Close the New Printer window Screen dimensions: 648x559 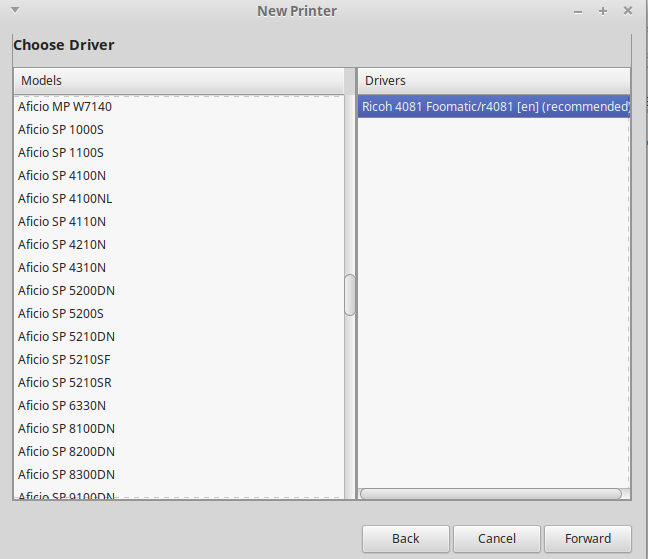coord(628,11)
